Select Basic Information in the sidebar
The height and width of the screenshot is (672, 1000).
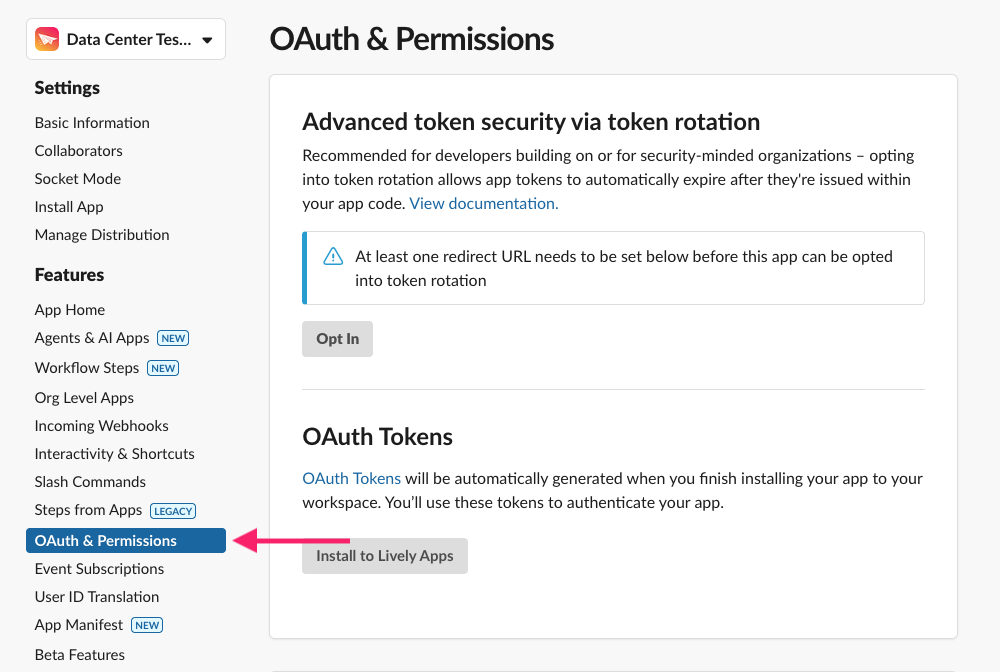[91, 123]
